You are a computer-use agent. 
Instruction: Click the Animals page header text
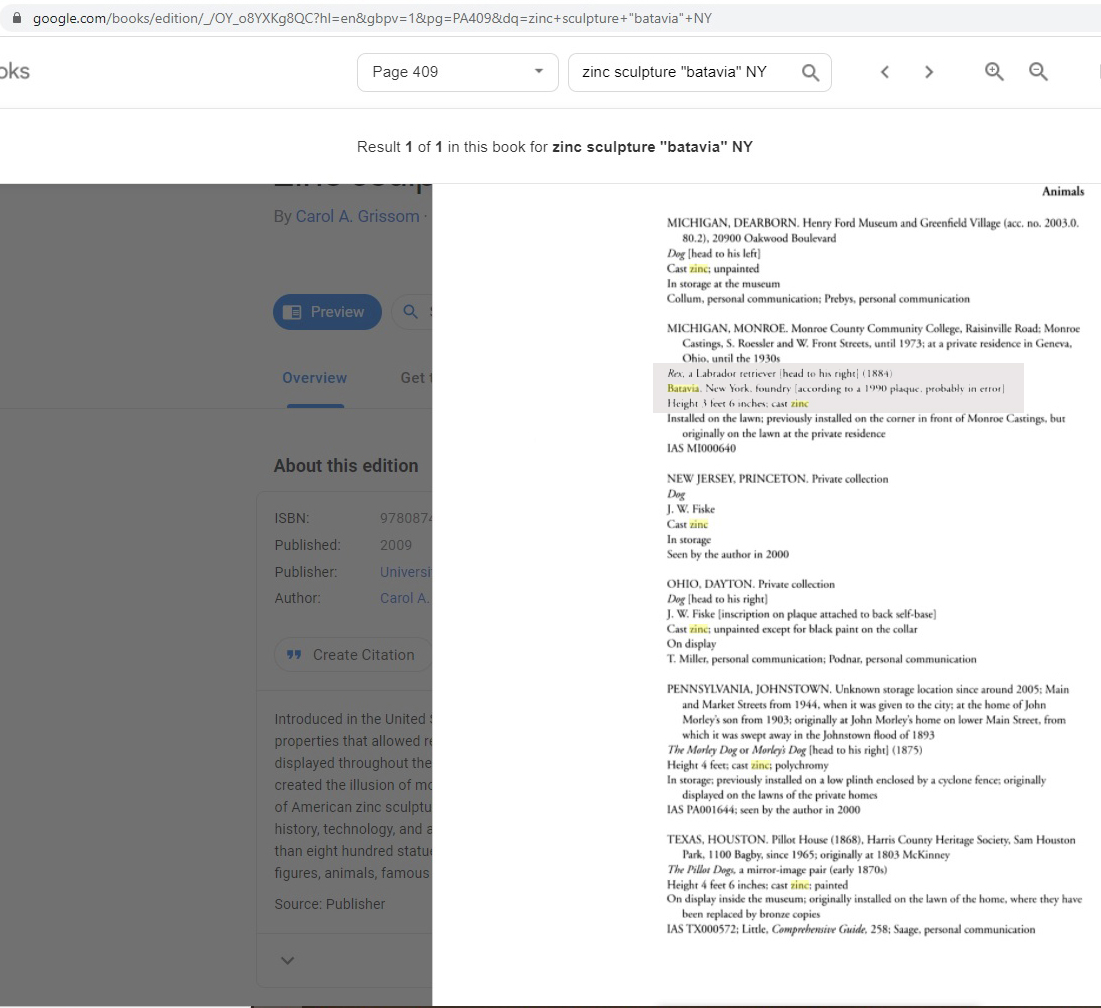[x=1062, y=192]
